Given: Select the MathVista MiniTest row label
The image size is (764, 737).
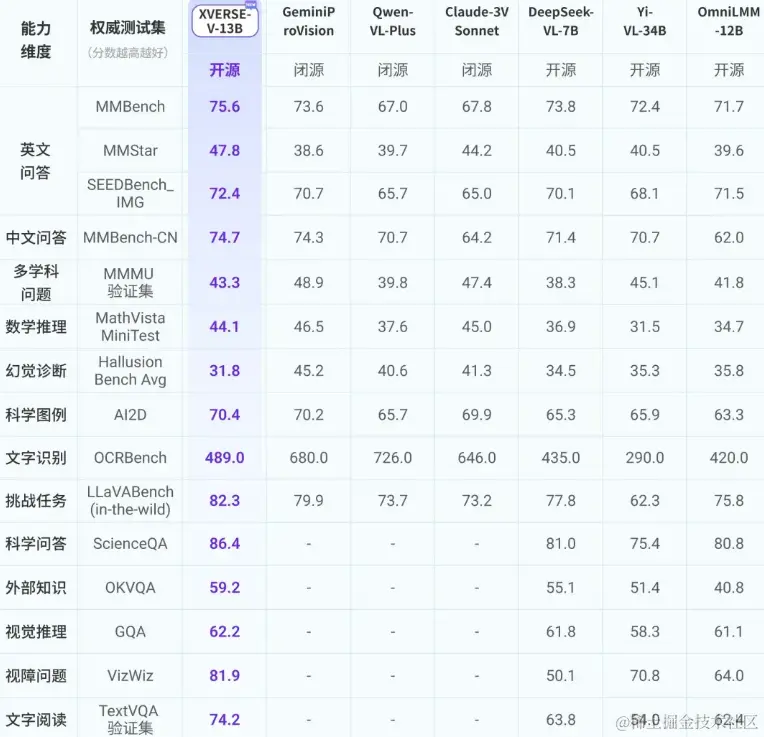Looking at the screenshot, I should click(130, 327).
